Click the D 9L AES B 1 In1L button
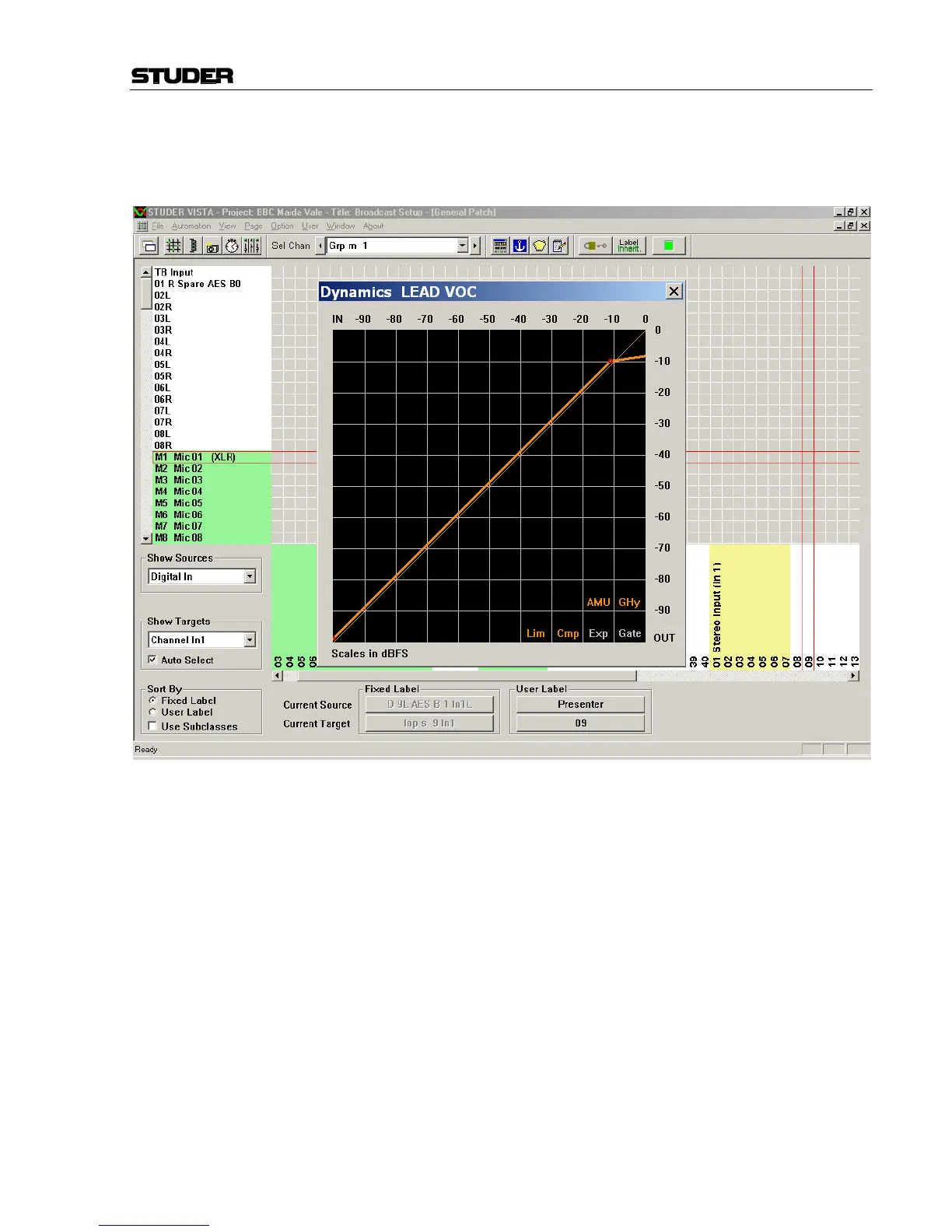The height and width of the screenshot is (1232, 952). pos(429,705)
